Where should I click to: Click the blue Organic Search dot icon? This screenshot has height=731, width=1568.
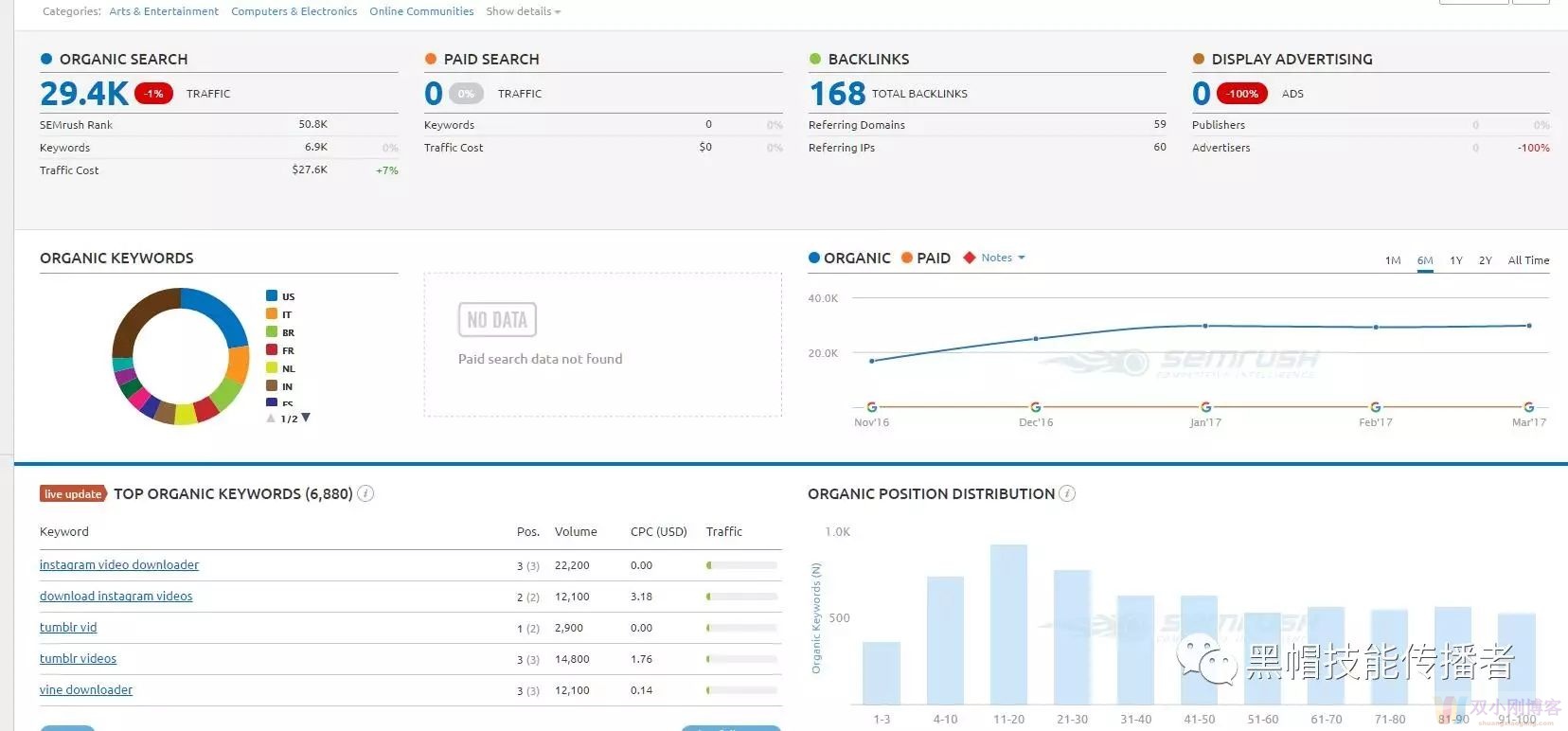(x=46, y=59)
